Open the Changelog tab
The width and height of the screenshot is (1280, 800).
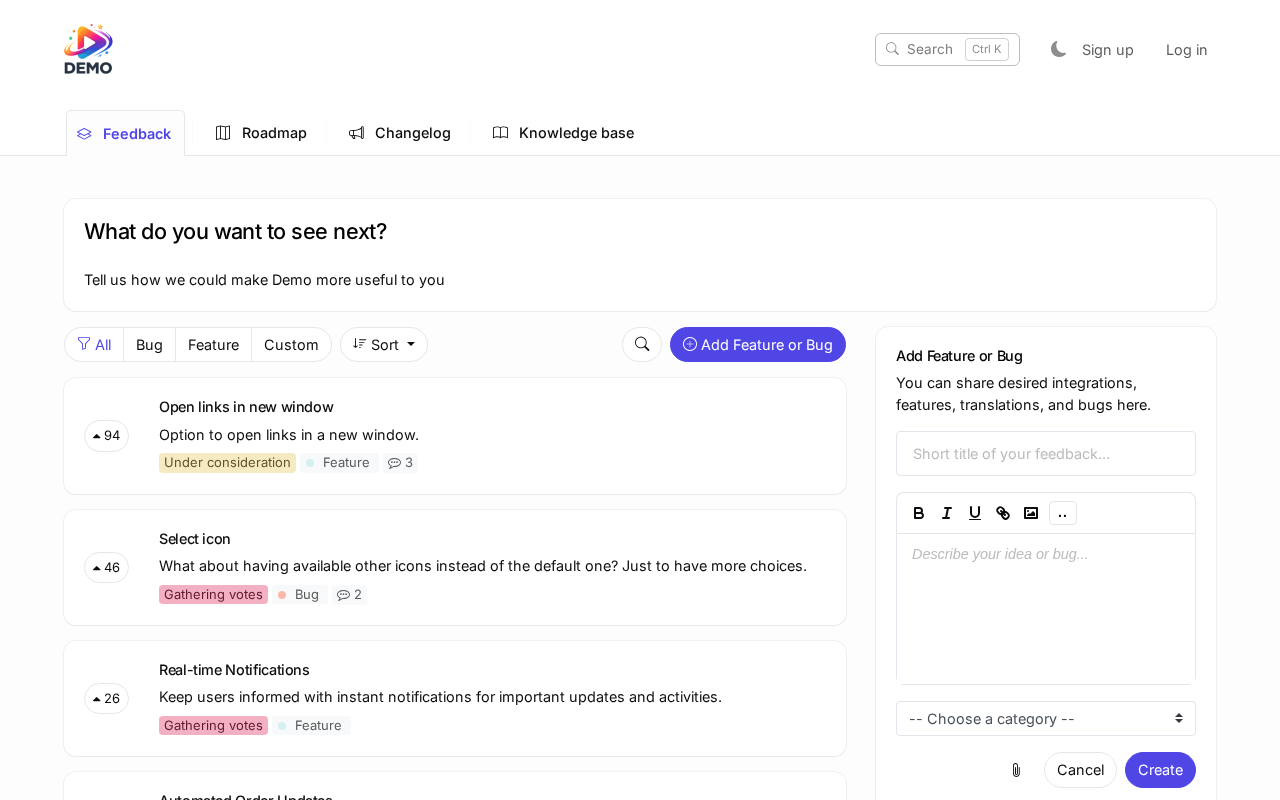click(400, 133)
